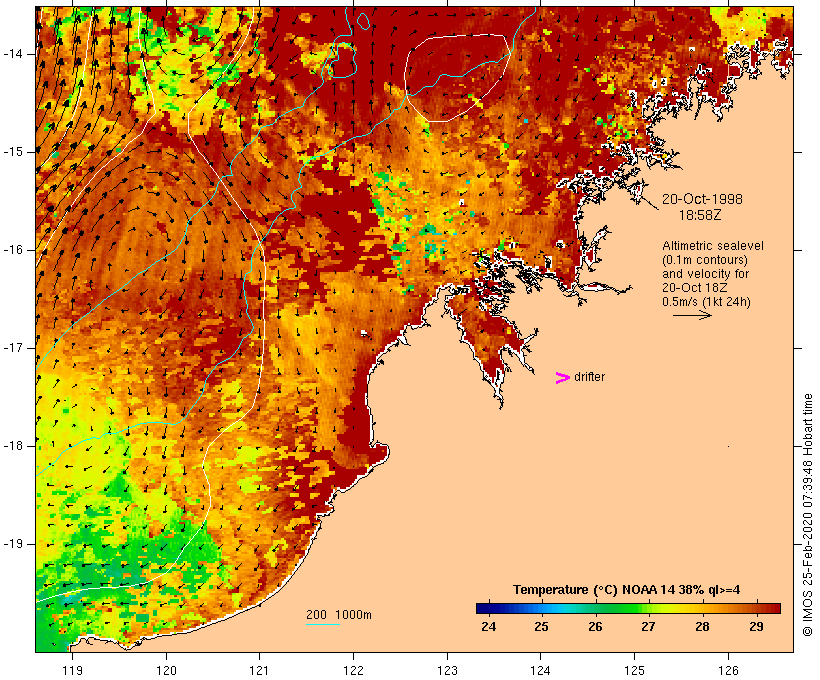Click the magenta drifter marker in the legend
Viewport: 820px width, 680px height.
pyautogui.click(x=563, y=378)
